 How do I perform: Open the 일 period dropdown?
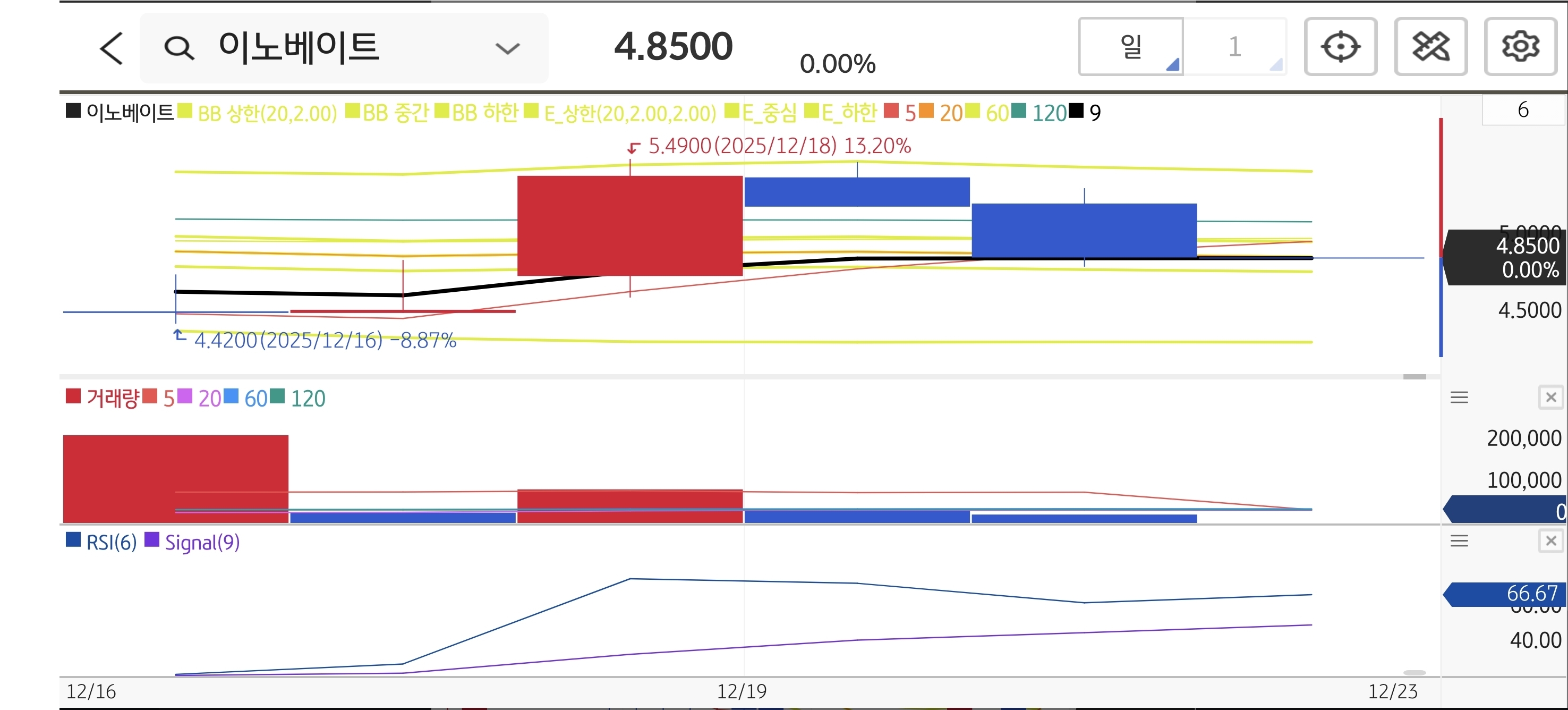click(x=1131, y=47)
